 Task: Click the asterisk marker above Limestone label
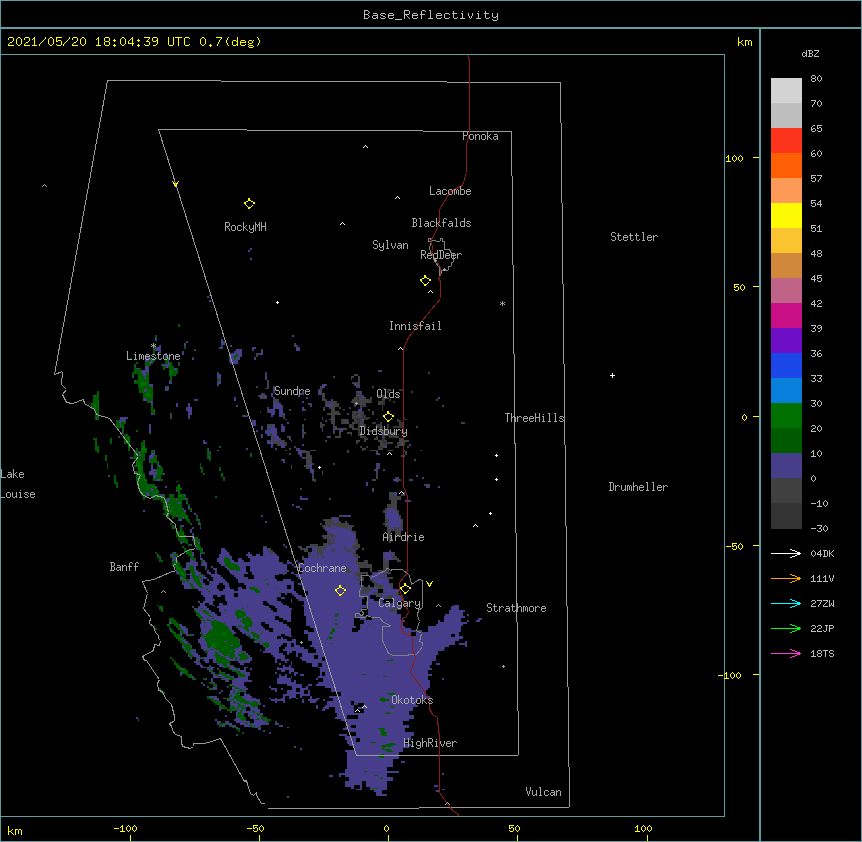tap(153, 346)
